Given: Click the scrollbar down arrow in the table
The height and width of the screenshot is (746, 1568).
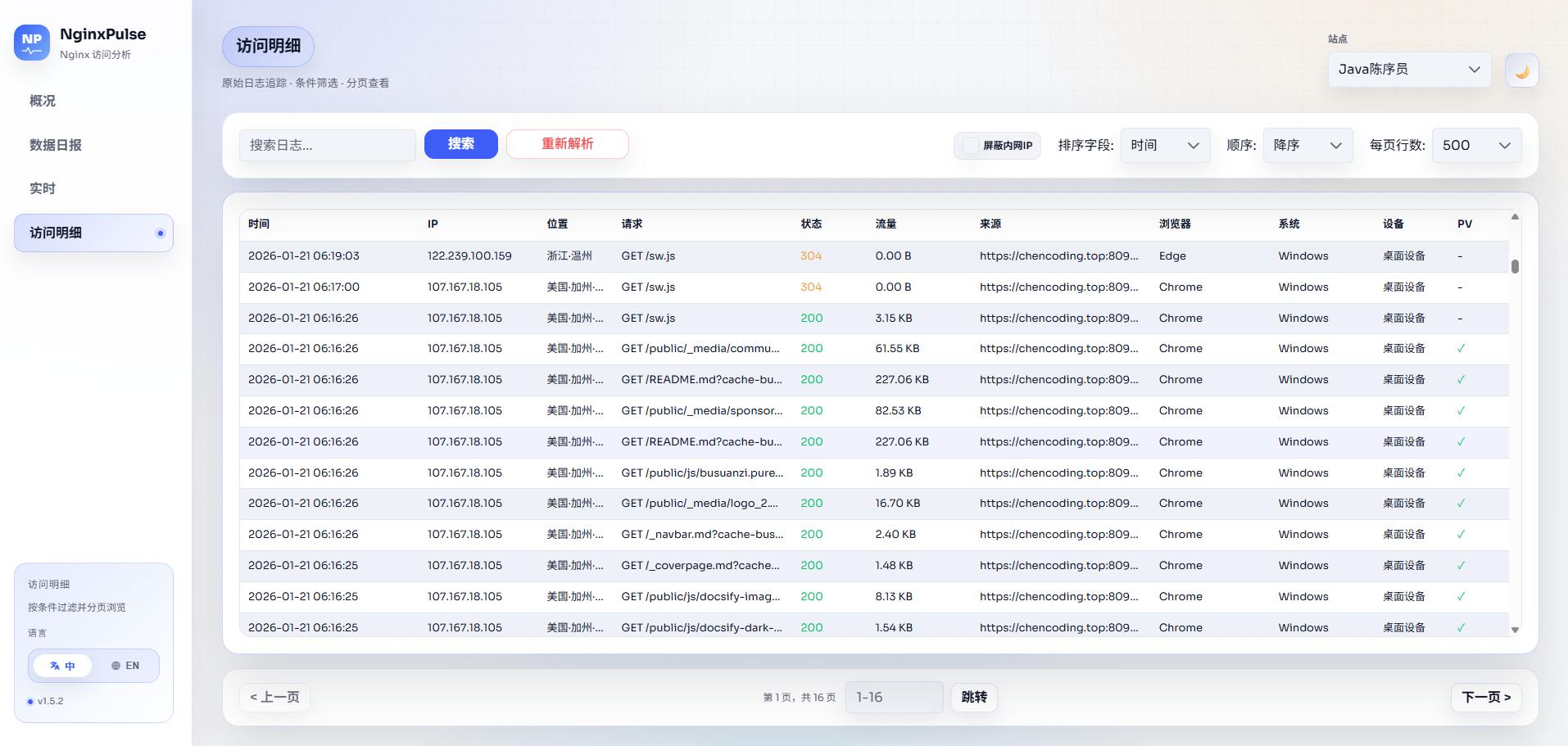Looking at the screenshot, I should click(1515, 630).
